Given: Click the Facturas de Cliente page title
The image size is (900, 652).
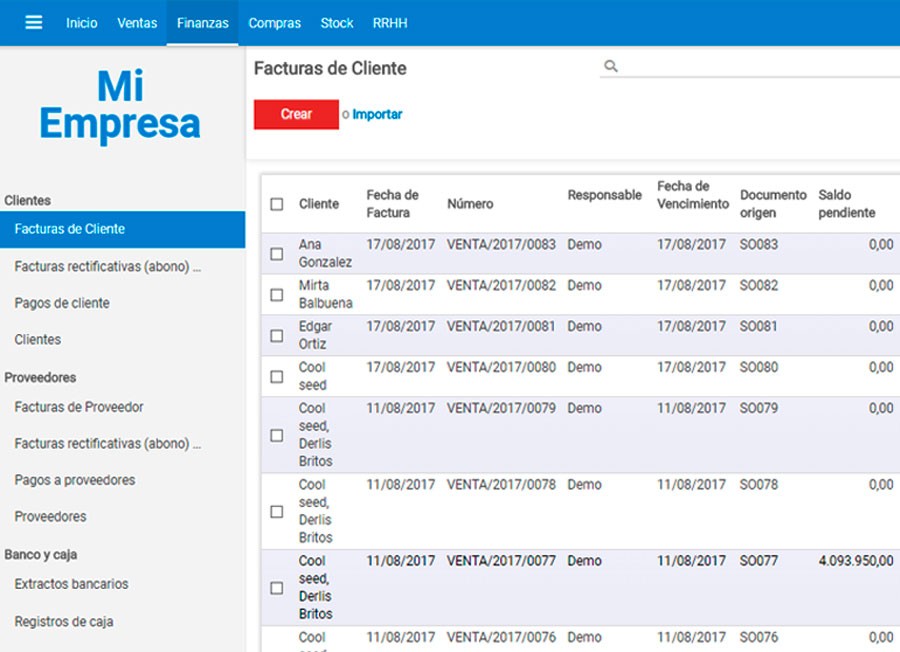Looking at the screenshot, I should (330, 68).
